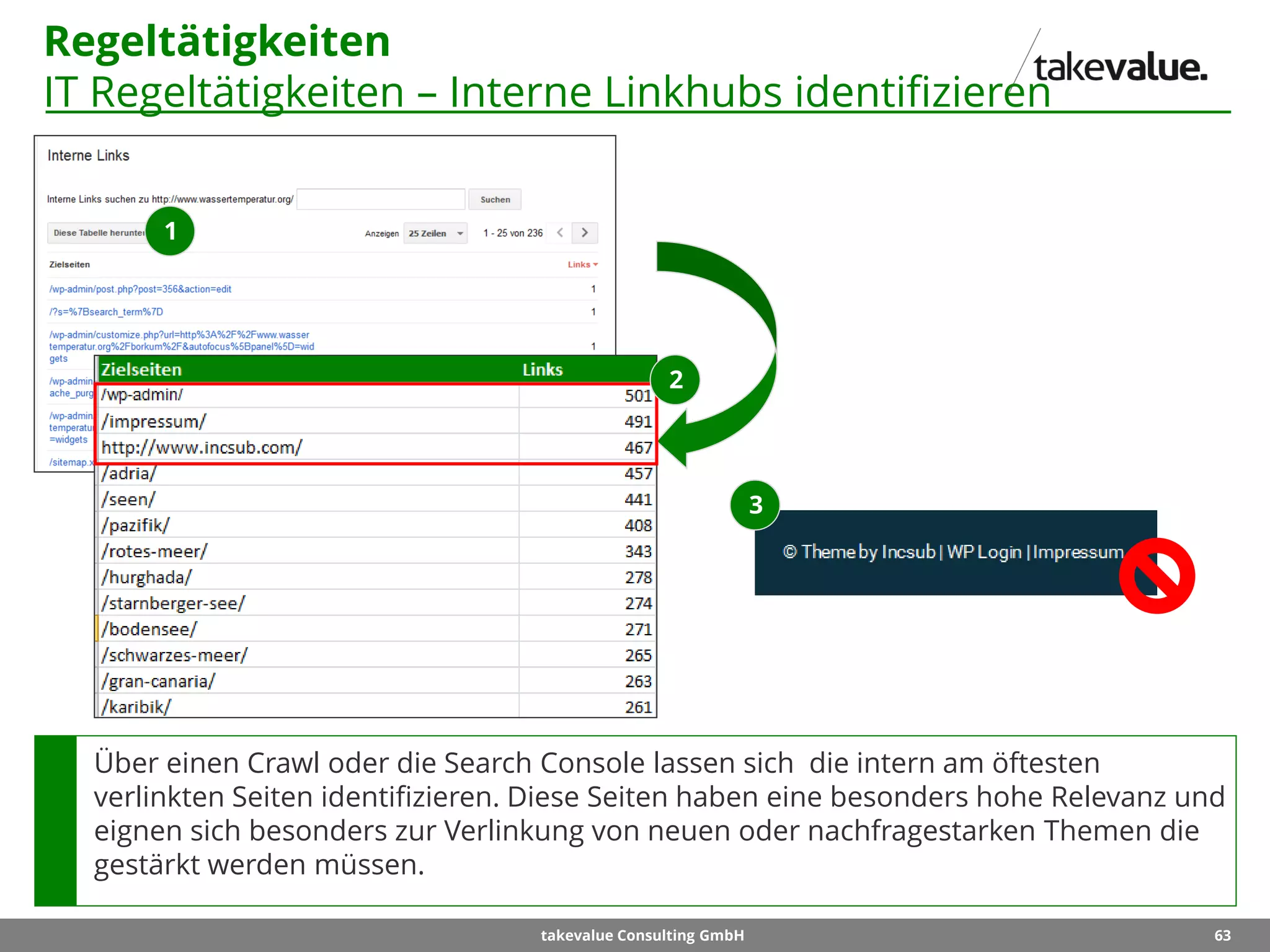Click Zielseiten column header in Search Console
This screenshot has width=1270, height=952.
click(x=69, y=265)
